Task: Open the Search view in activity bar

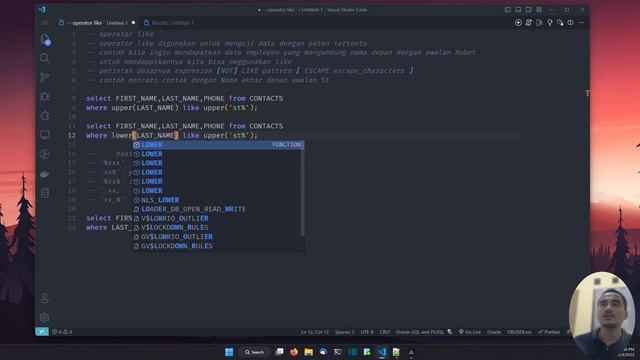Action: coord(45,58)
